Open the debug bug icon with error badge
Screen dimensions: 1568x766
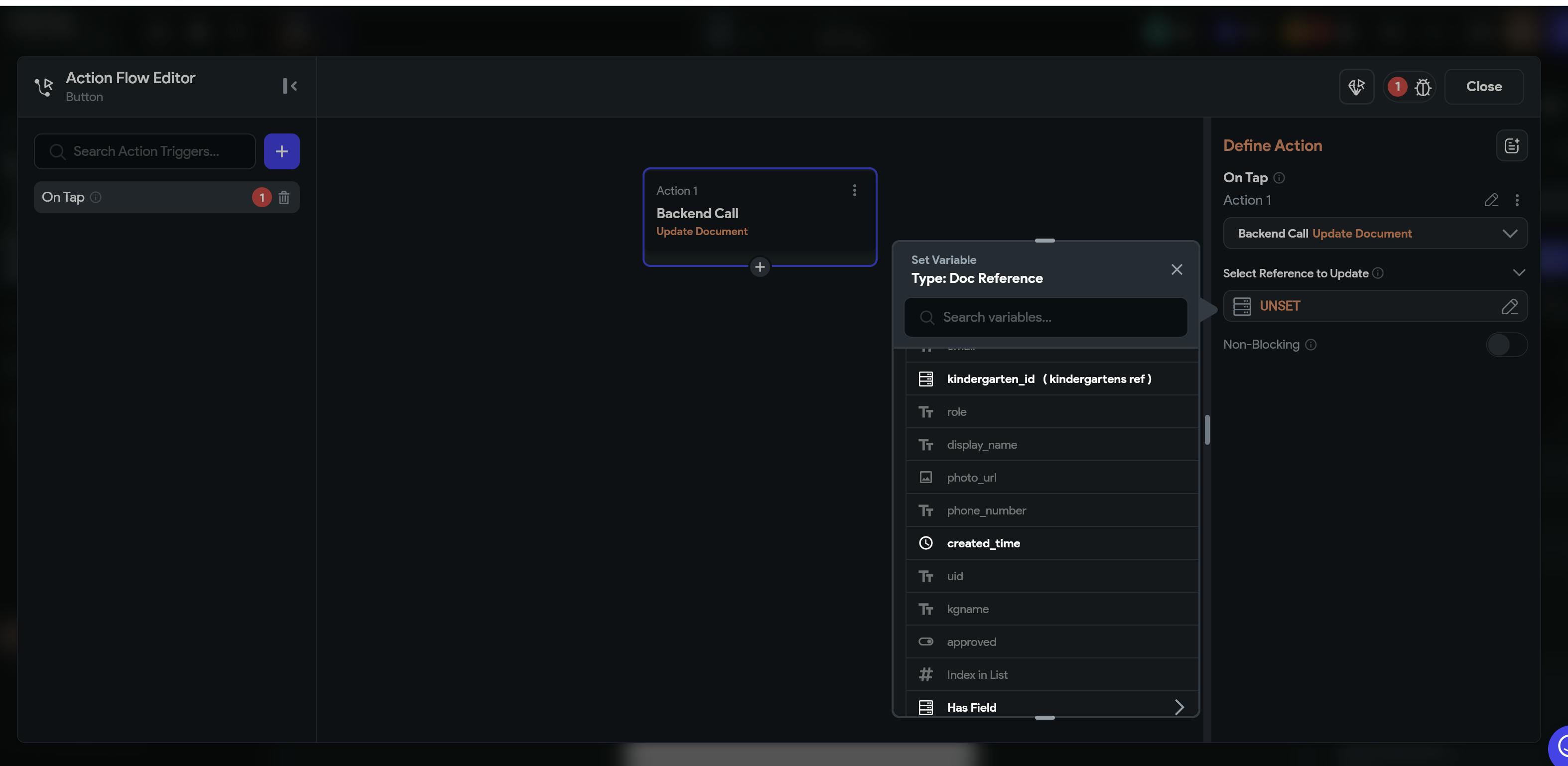[1422, 87]
